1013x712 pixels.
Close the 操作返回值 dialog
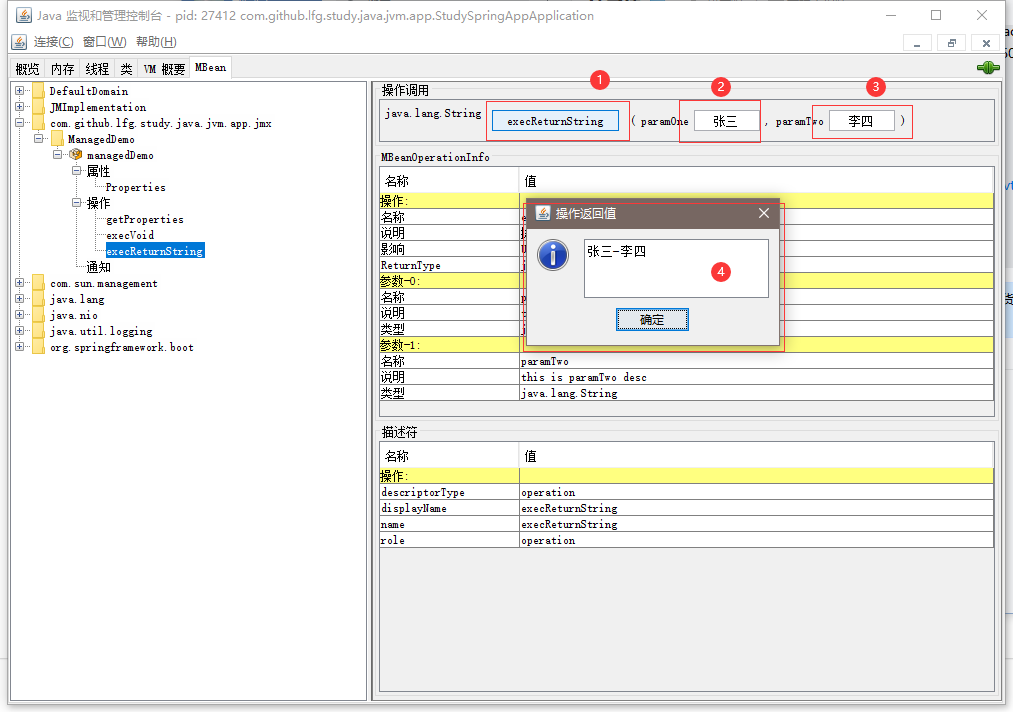coord(764,213)
